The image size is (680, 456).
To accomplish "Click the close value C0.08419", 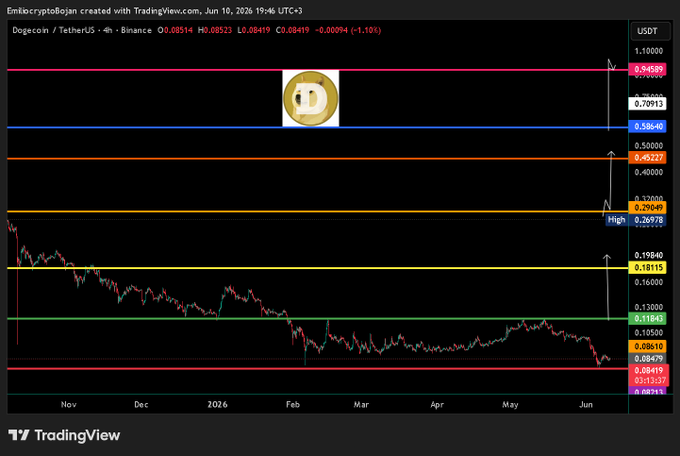I will tap(292, 30).
